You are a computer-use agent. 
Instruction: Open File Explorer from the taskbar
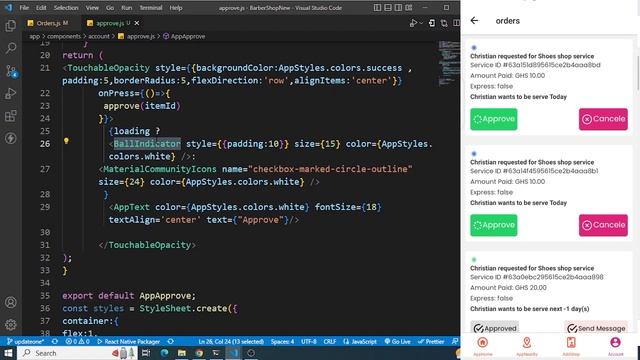click(182, 353)
